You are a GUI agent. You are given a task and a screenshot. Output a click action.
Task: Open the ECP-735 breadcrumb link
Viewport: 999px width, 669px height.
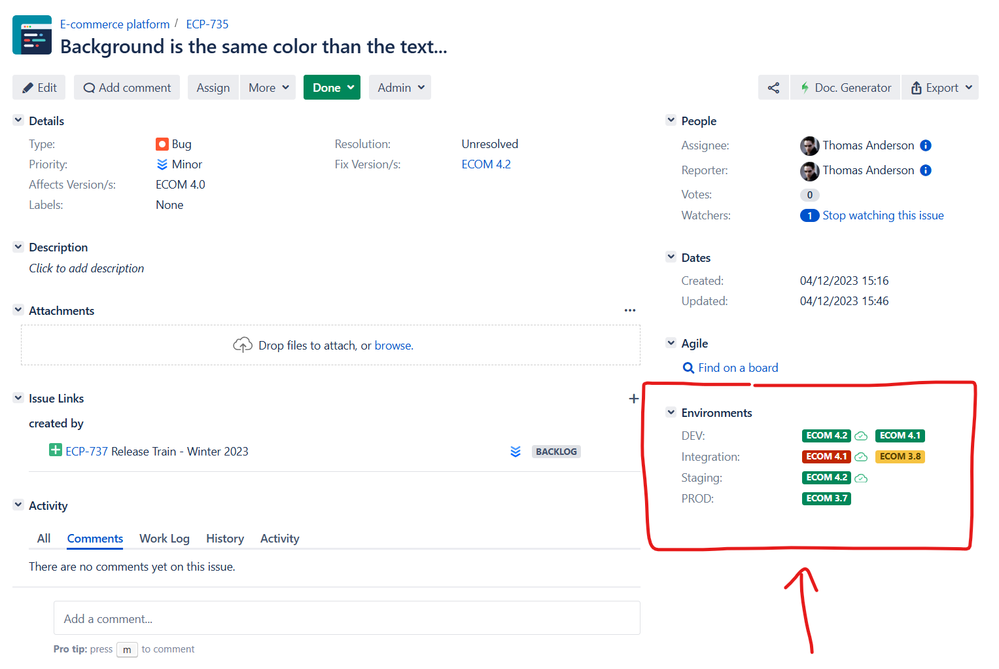tap(207, 24)
